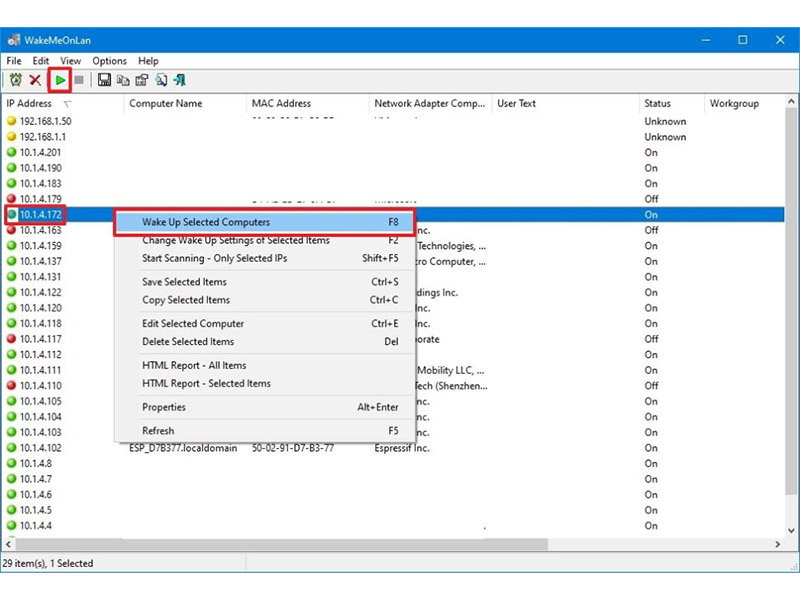Click the Properties toolbar icon
The image size is (800, 600).
(142, 80)
